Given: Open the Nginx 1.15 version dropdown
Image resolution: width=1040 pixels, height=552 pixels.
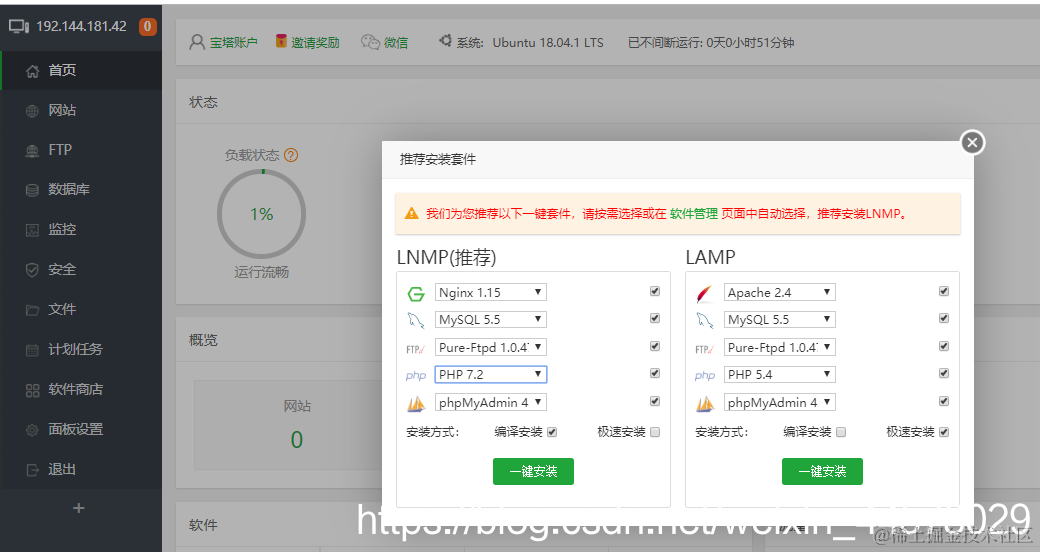Looking at the screenshot, I should click(x=491, y=293).
